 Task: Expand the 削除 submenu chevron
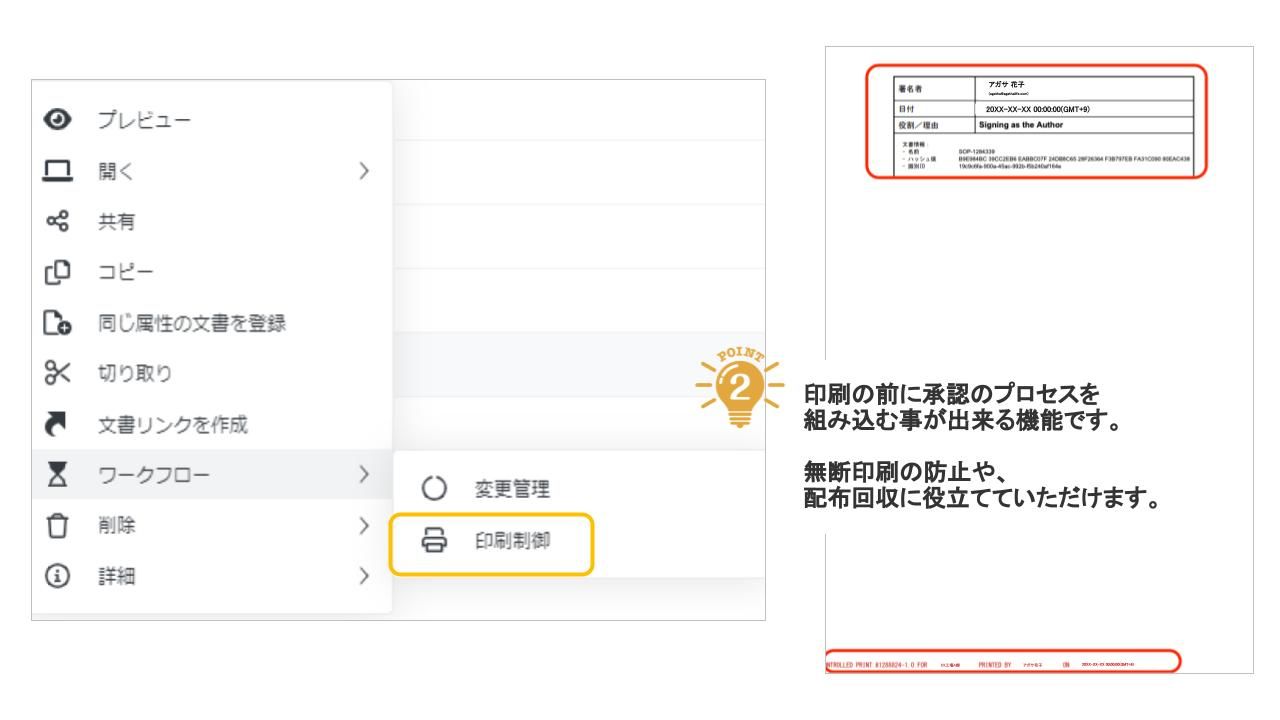(x=363, y=521)
